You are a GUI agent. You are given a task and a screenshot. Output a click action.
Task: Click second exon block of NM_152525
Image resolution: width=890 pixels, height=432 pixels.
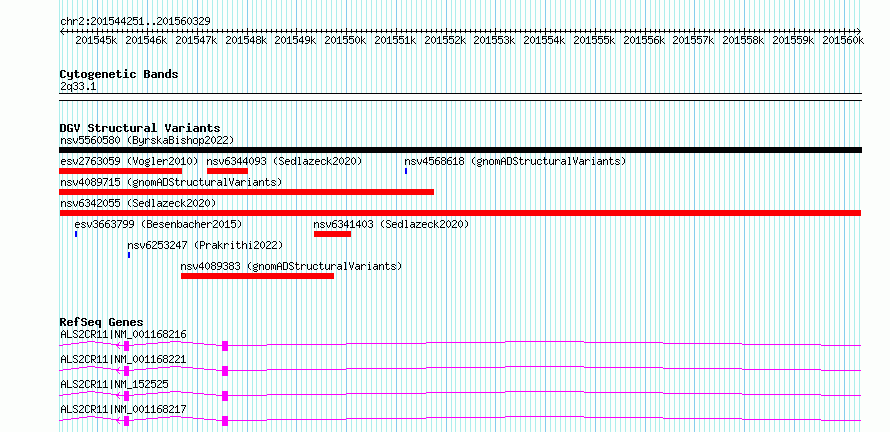click(225, 396)
